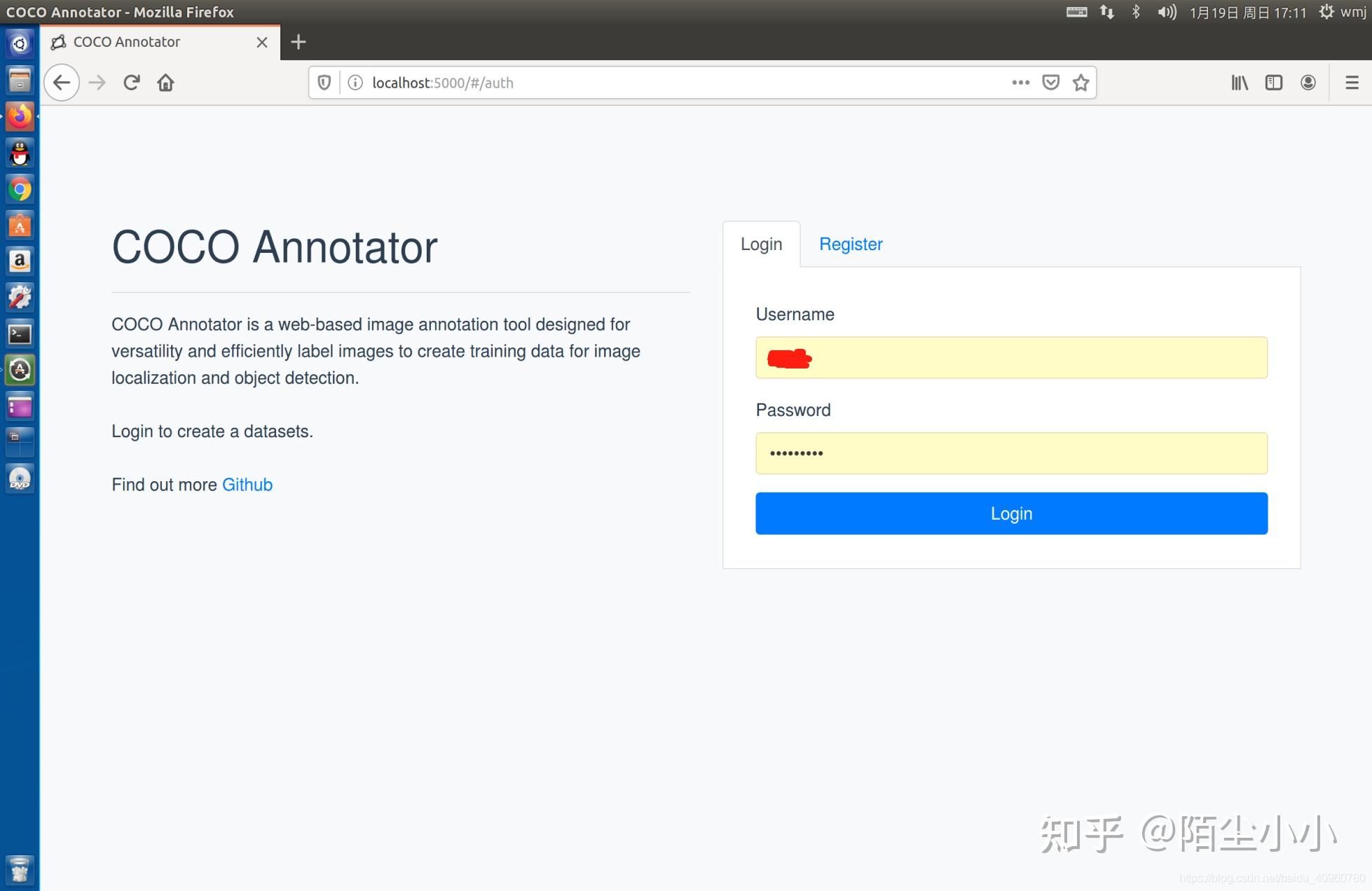Switch to the Register tab
The image size is (1372, 891).
tap(851, 244)
